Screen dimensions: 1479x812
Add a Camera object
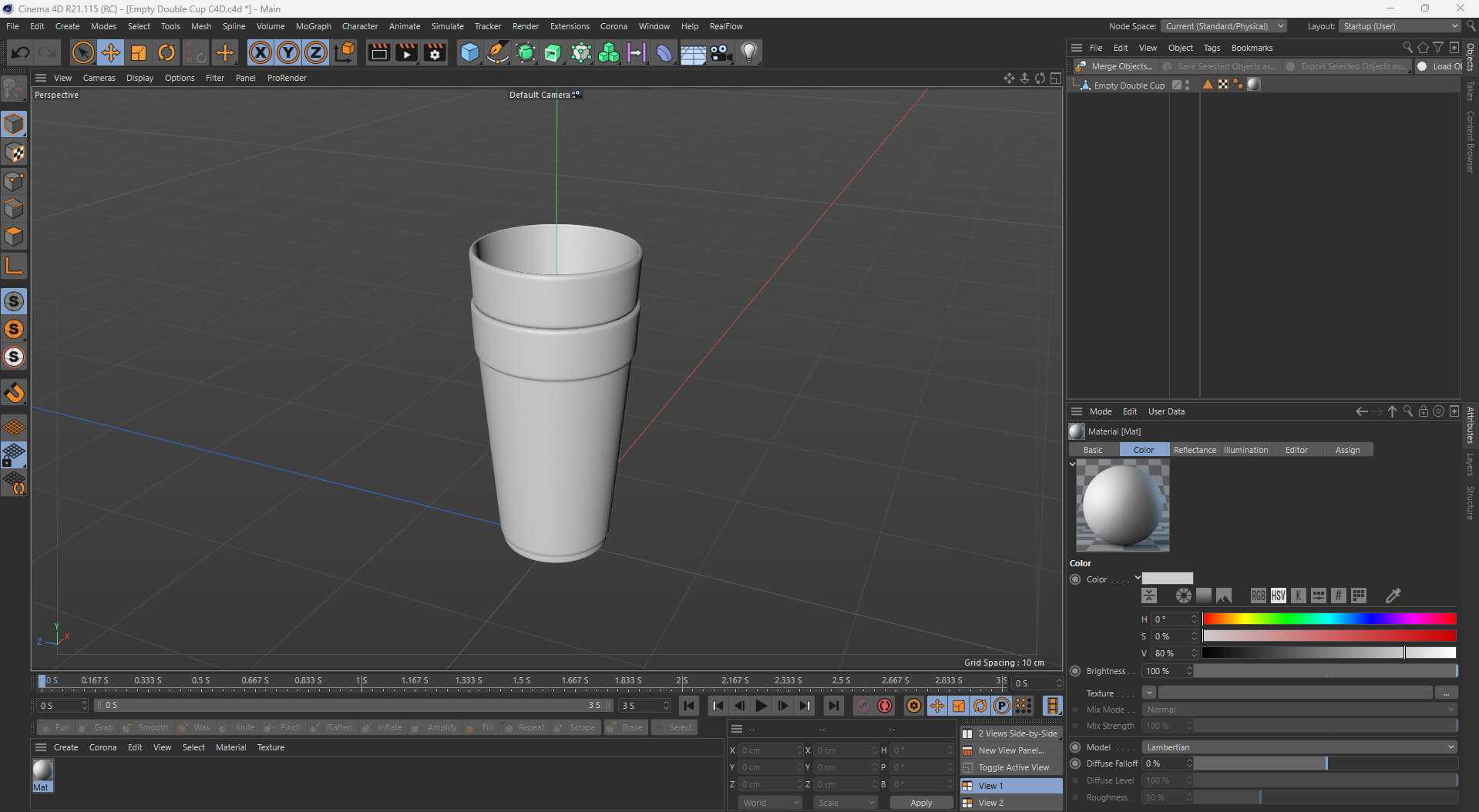click(721, 52)
